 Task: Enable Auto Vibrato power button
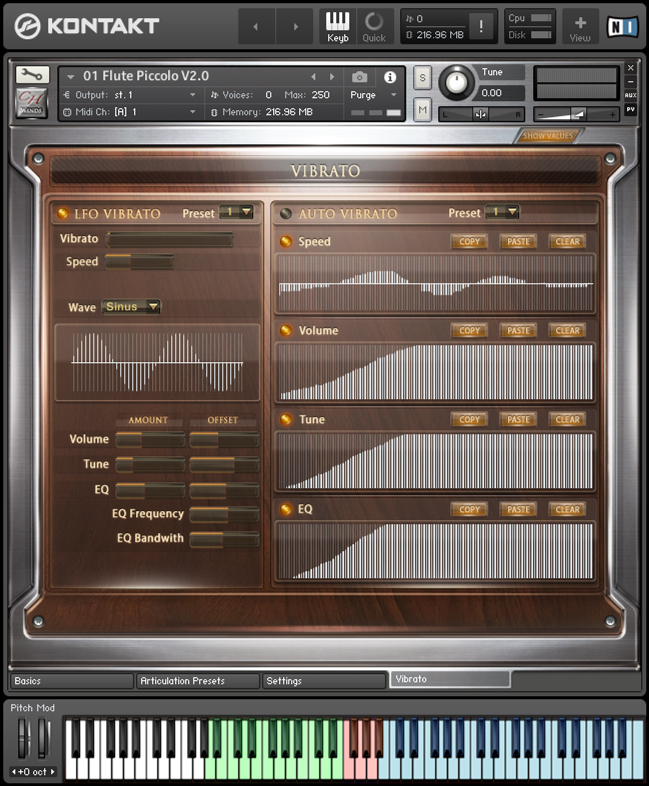(x=286, y=214)
